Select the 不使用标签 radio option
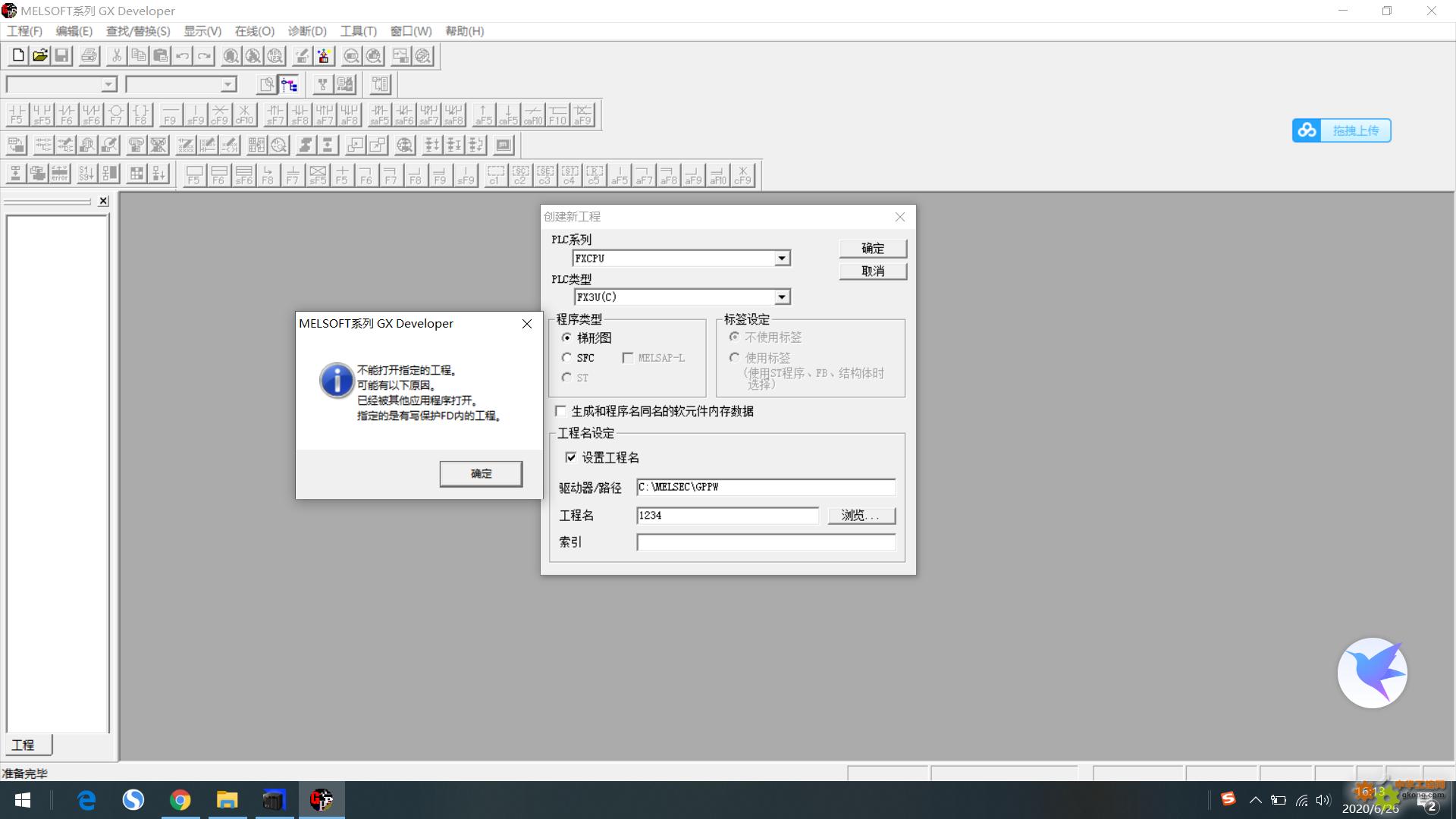This screenshot has width=1456, height=819. [734, 337]
